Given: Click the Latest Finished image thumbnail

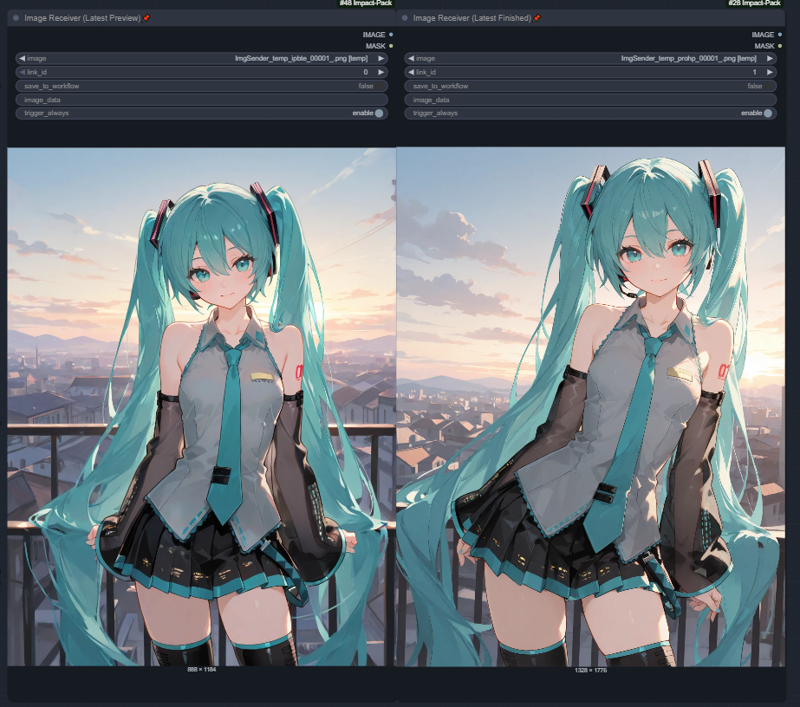Looking at the screenshot, I should 590,407.
